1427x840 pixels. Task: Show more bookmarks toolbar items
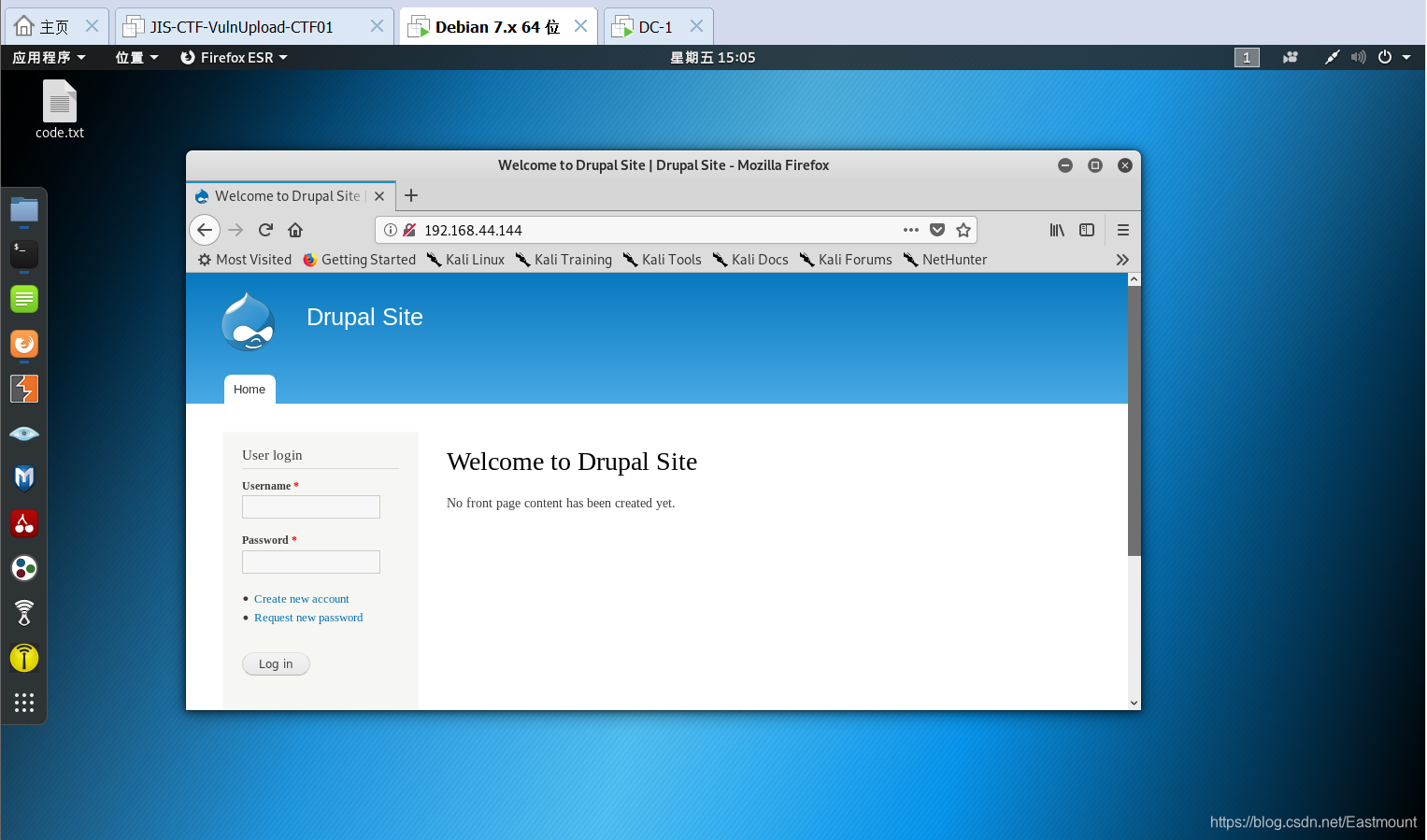(1122, 260)
